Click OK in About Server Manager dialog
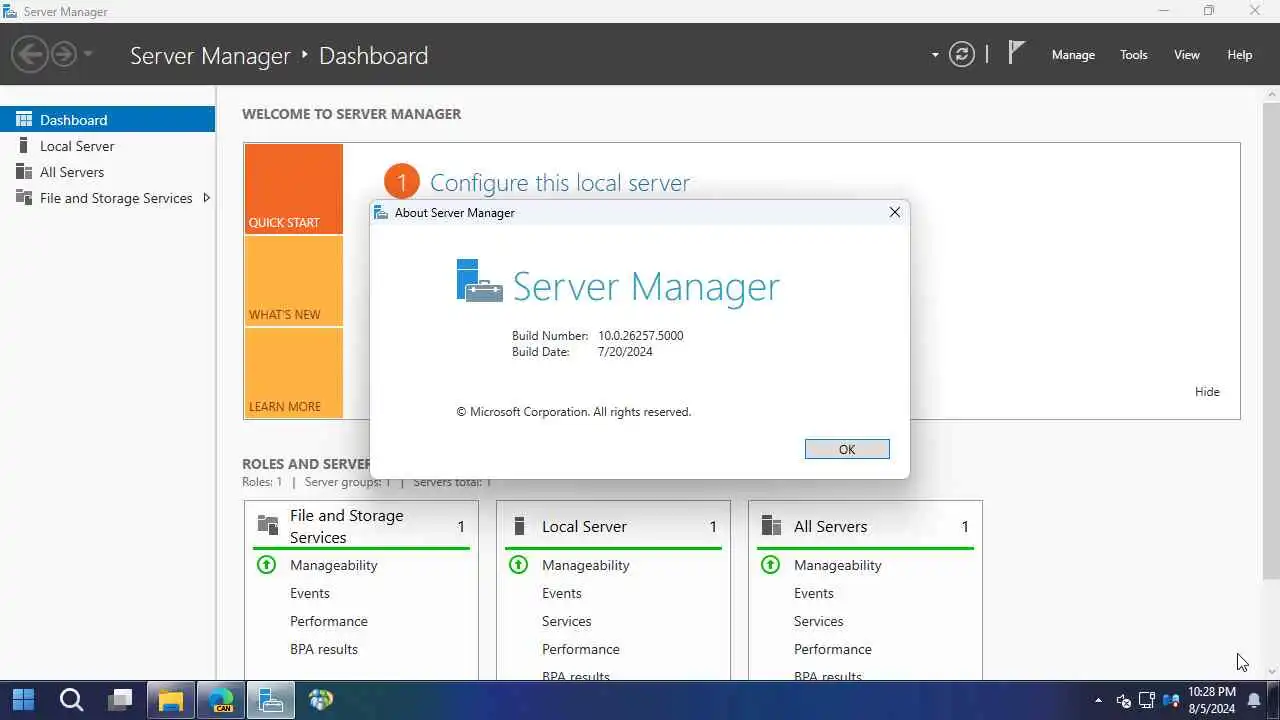 [847, 449]
